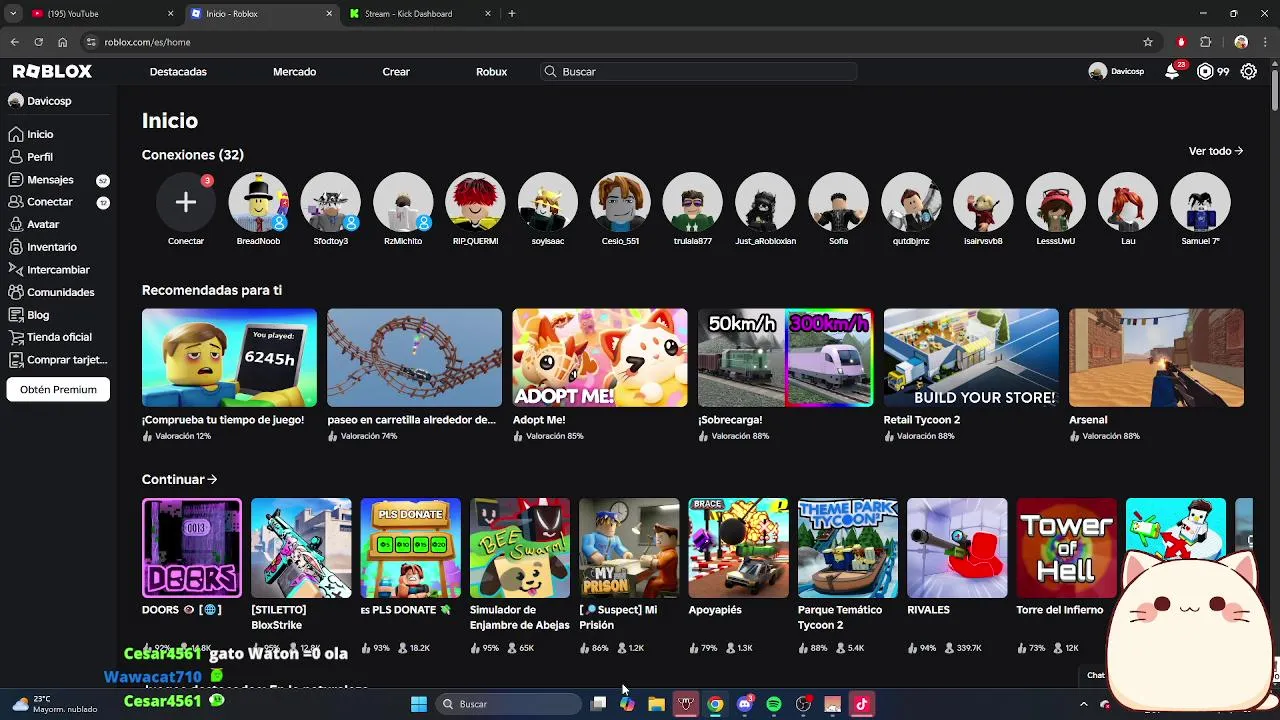Open Tienda oficial in the sidebar

point(59,337)
